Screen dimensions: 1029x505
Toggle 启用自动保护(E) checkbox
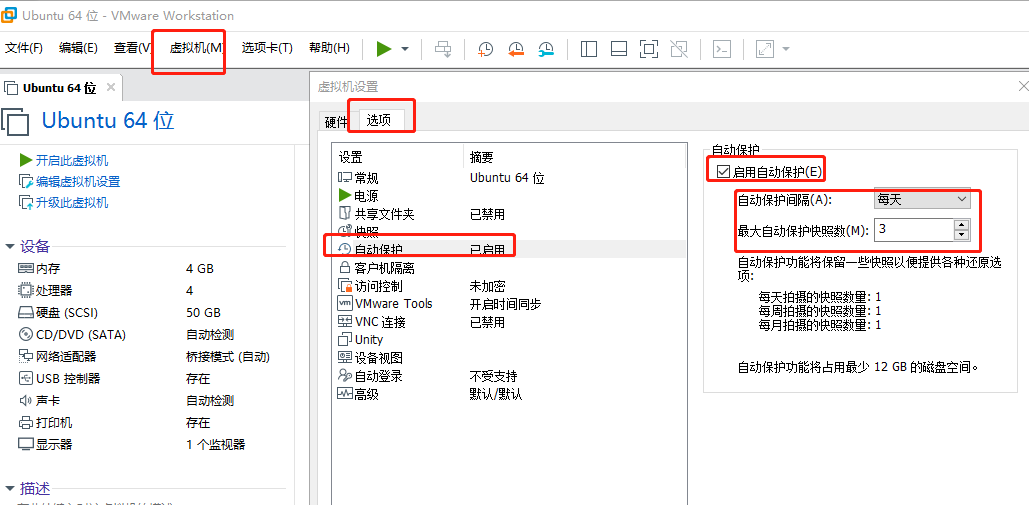[723, 172]
